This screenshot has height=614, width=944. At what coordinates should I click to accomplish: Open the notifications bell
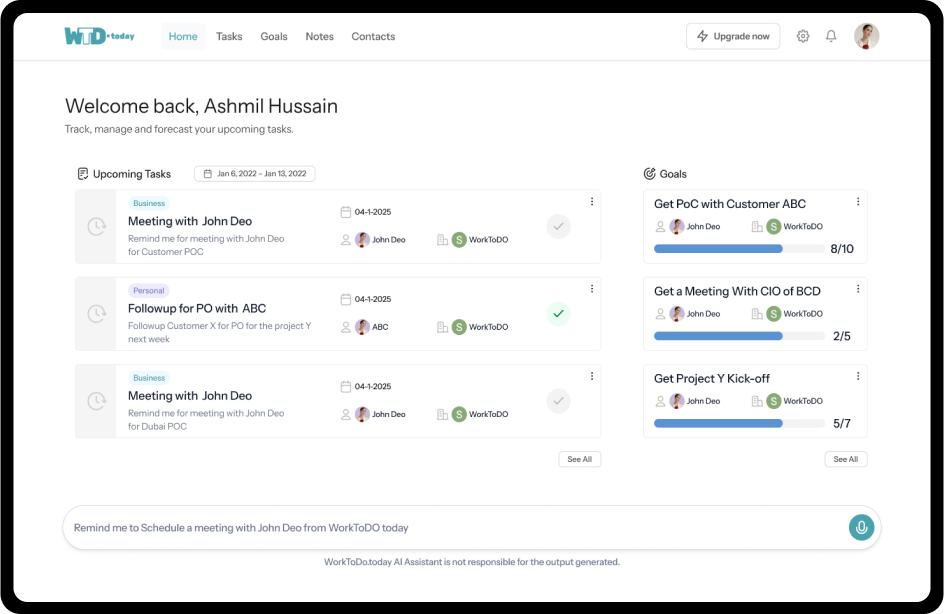coord(831,36)
